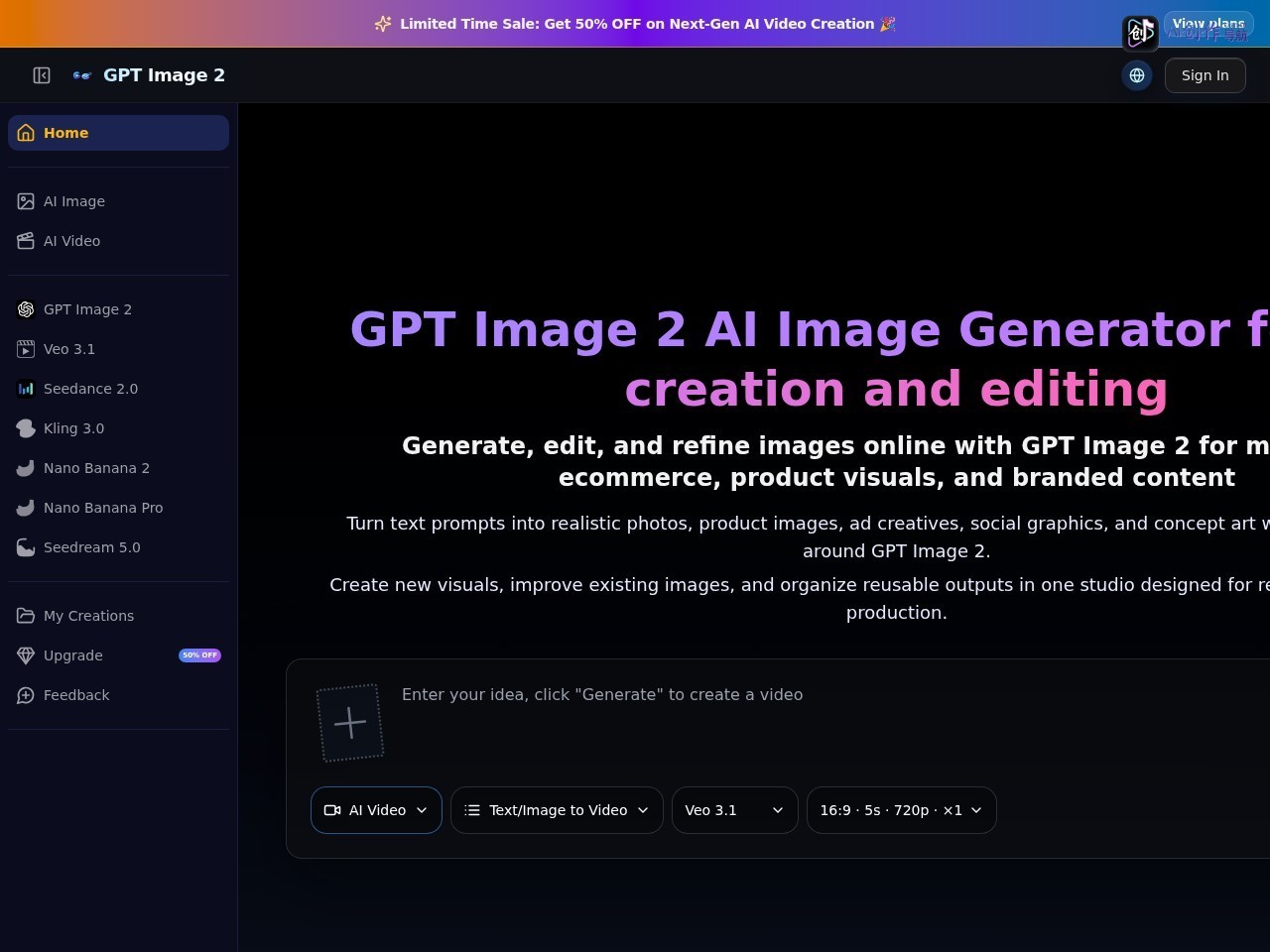Open the Feedback link
The height and width of the screenshot is (952, 1270).
pos(118,695)
